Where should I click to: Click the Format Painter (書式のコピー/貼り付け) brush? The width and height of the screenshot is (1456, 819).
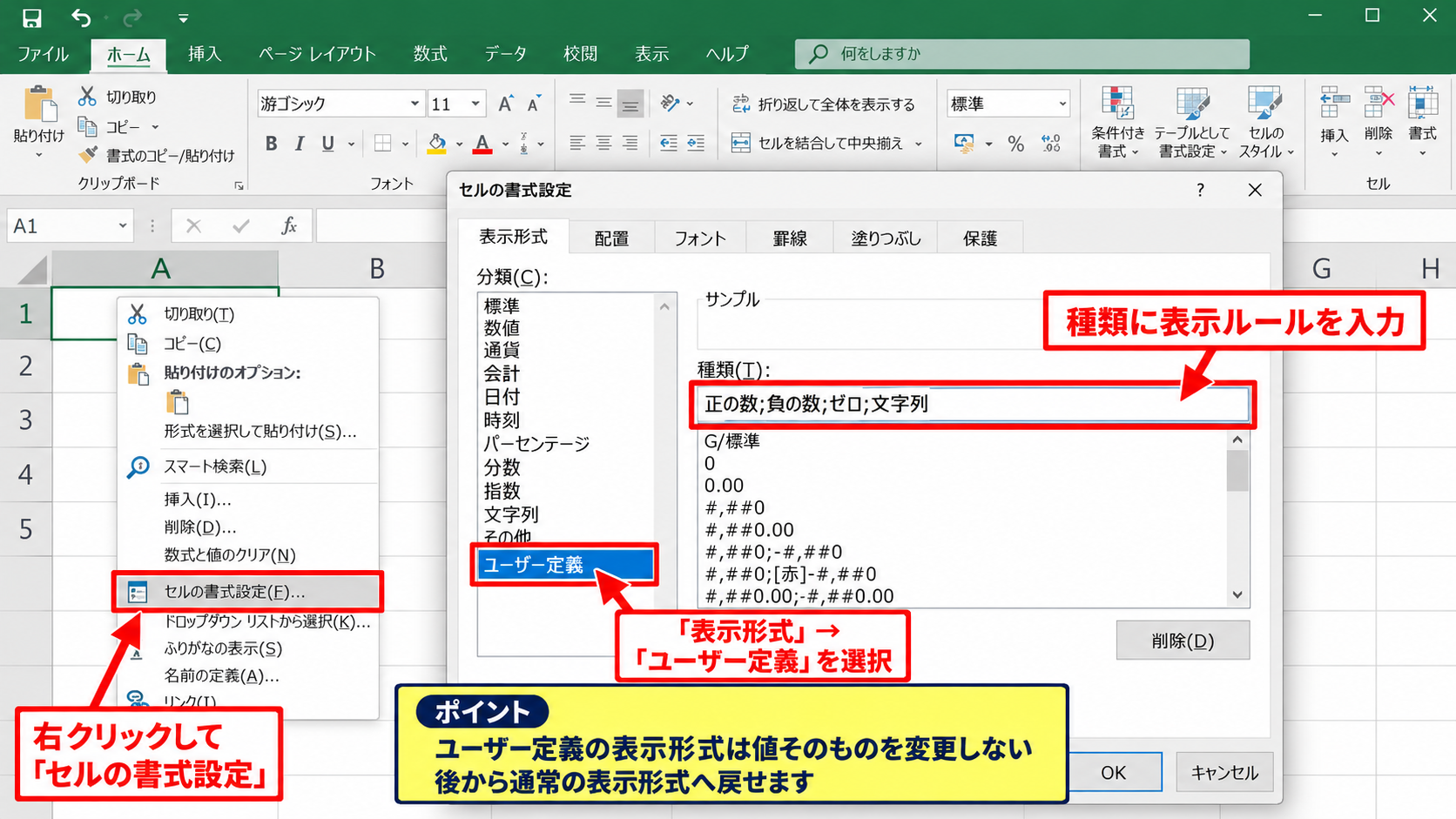87,155
